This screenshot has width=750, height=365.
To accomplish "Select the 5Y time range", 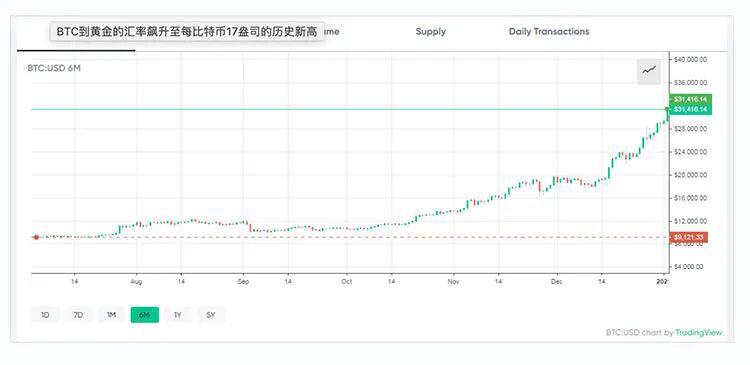I will [x=211, y=315].
